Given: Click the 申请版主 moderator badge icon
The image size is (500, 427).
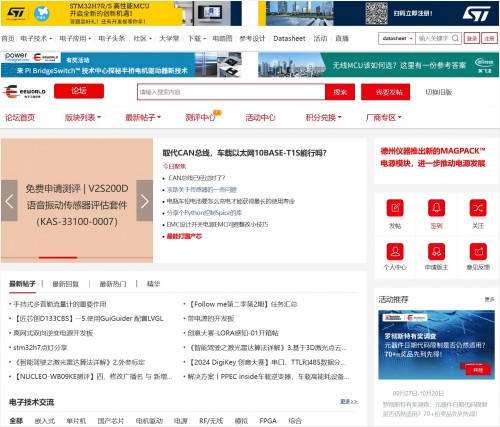Looking at the screenshot, I should [x=436, y=251].
